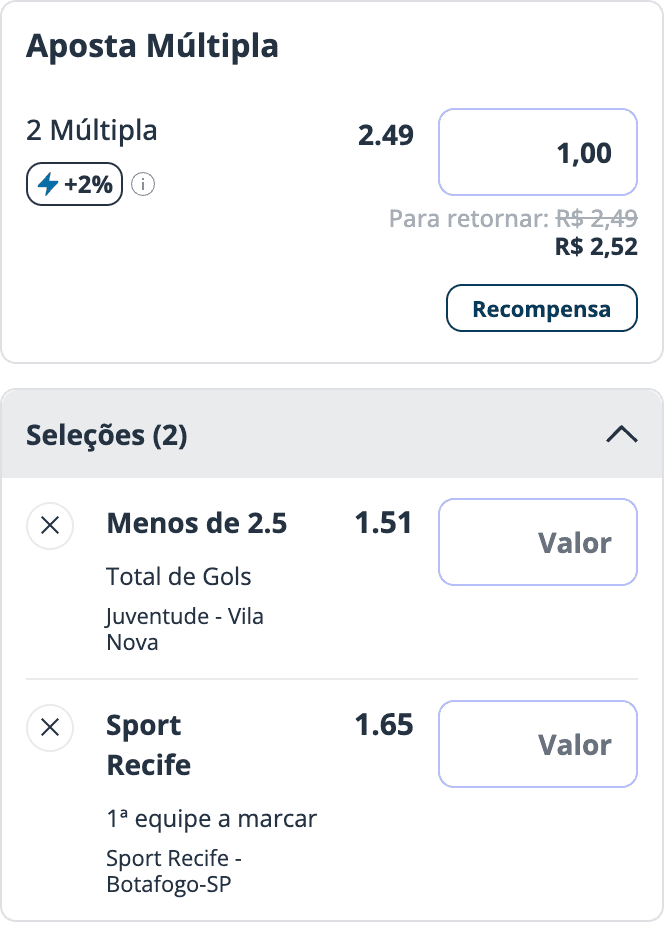Select the Menos de 2.5 selection name
This screenshot has width=668, height=926.
tap(197, 523)
